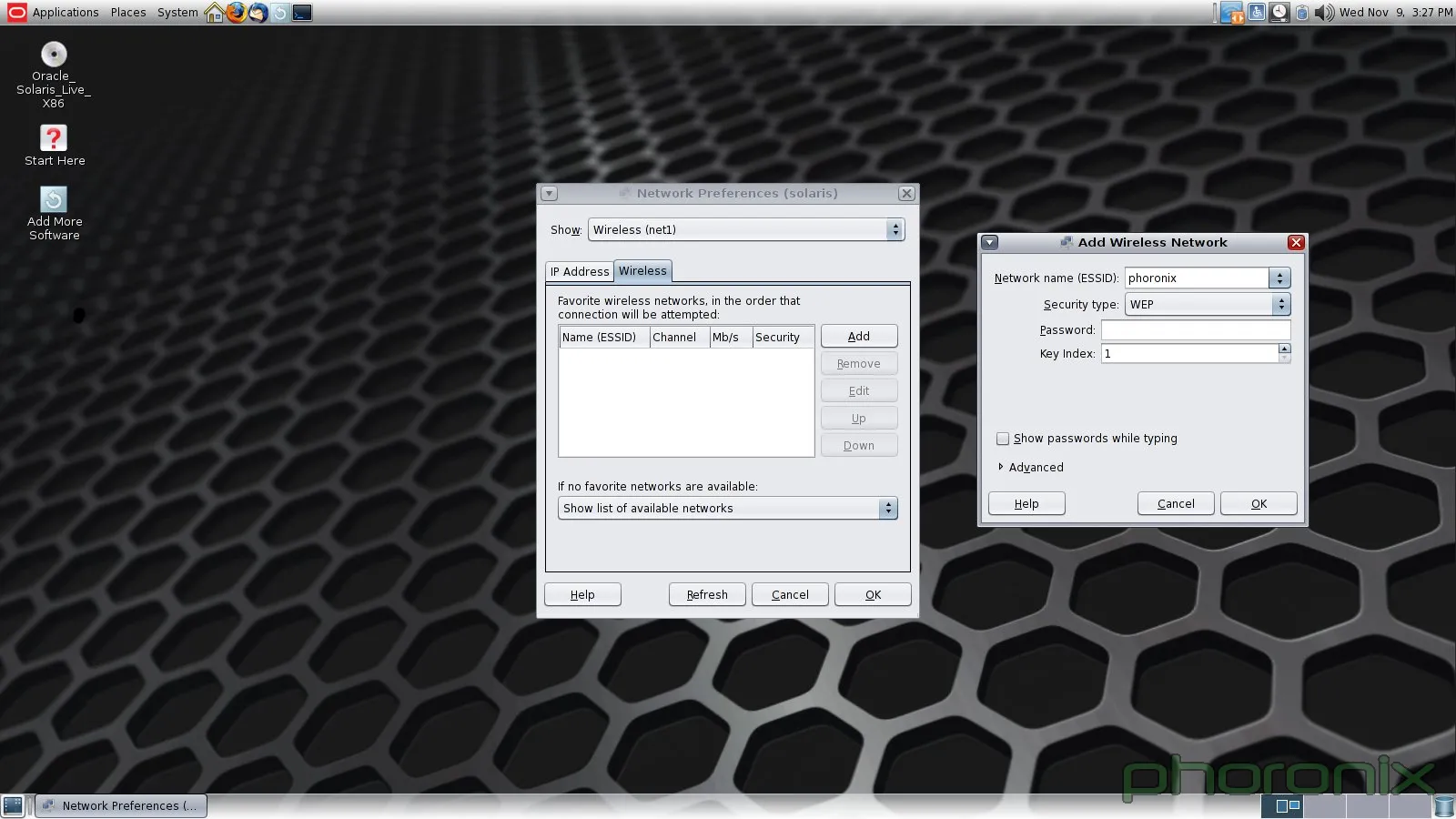Open the Applications menu
The image size is (1456, 819).
click(65, 13)
